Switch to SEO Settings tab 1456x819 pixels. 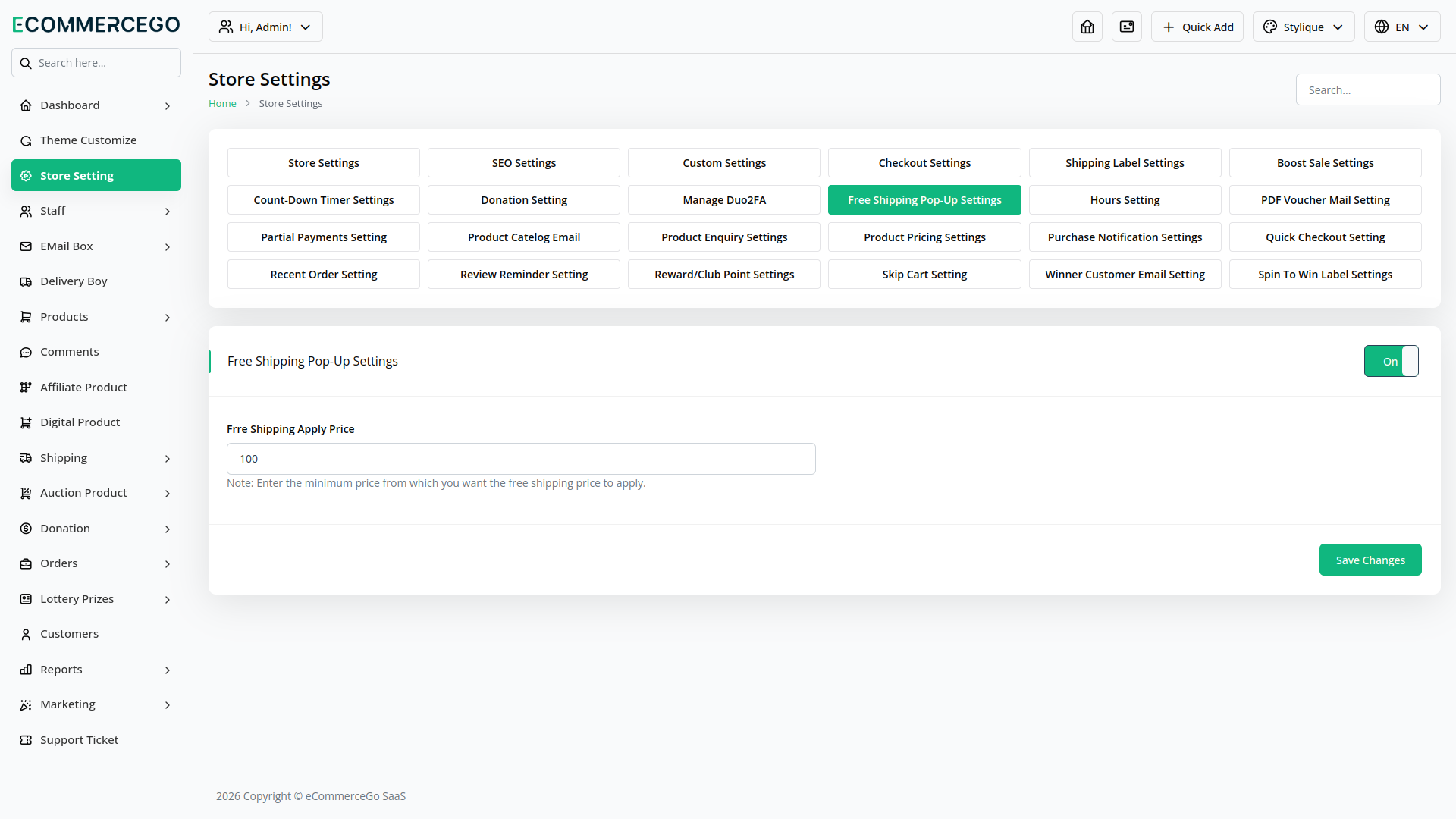point(524,162)
